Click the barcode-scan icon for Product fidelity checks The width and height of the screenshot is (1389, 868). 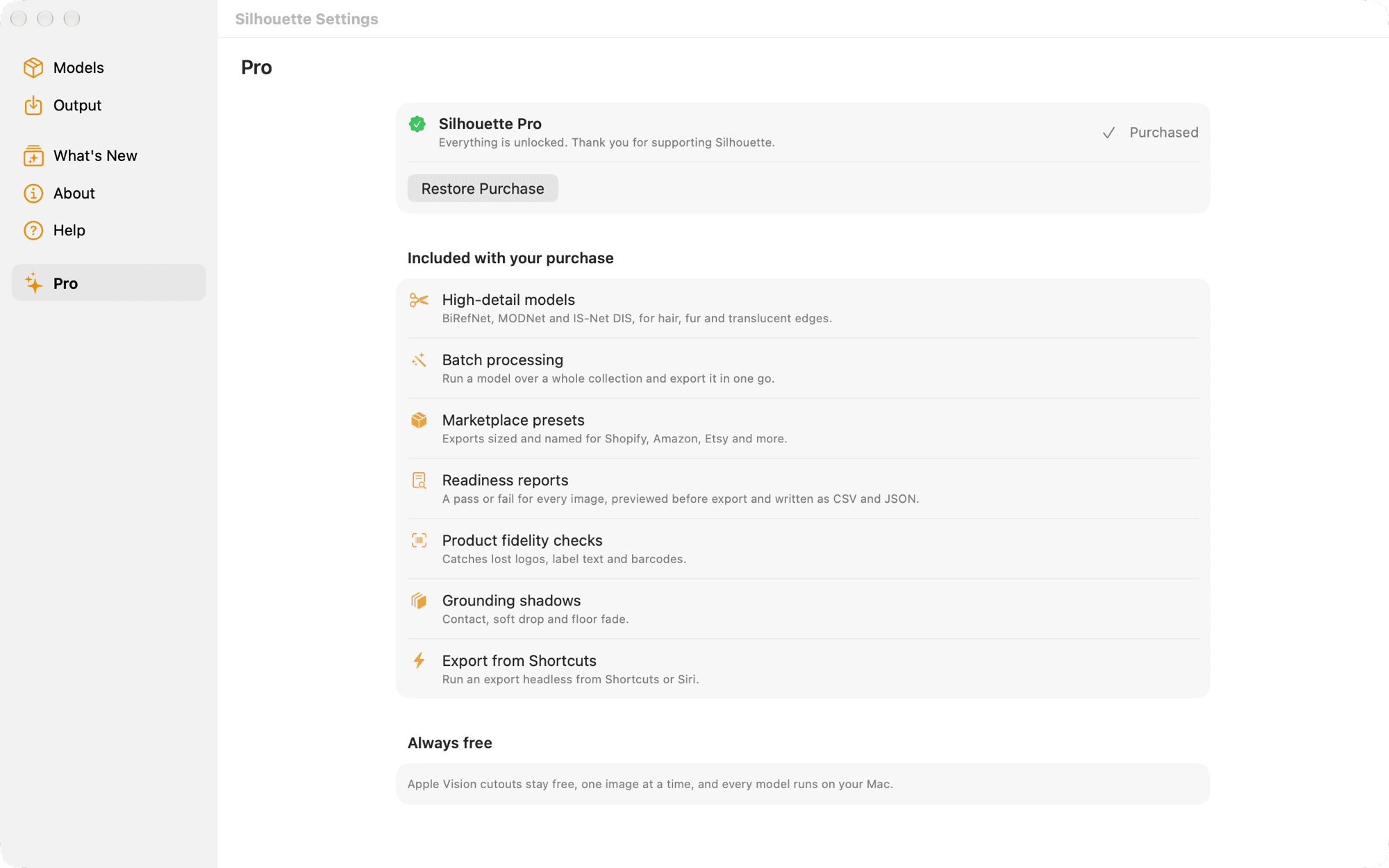(419, 540)
